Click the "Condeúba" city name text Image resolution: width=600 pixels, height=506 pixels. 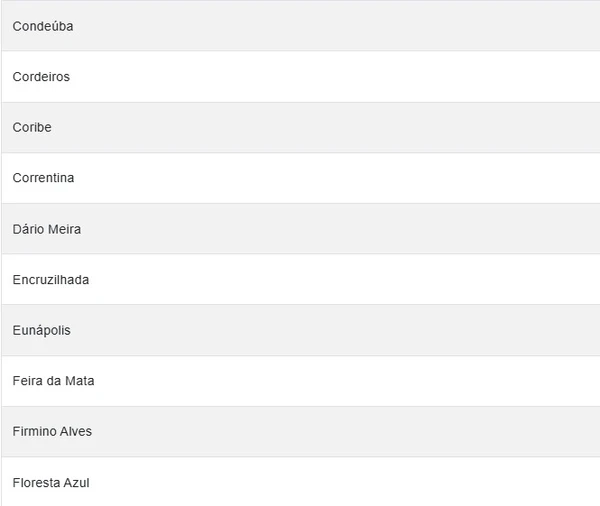click(x=43, y=26)
